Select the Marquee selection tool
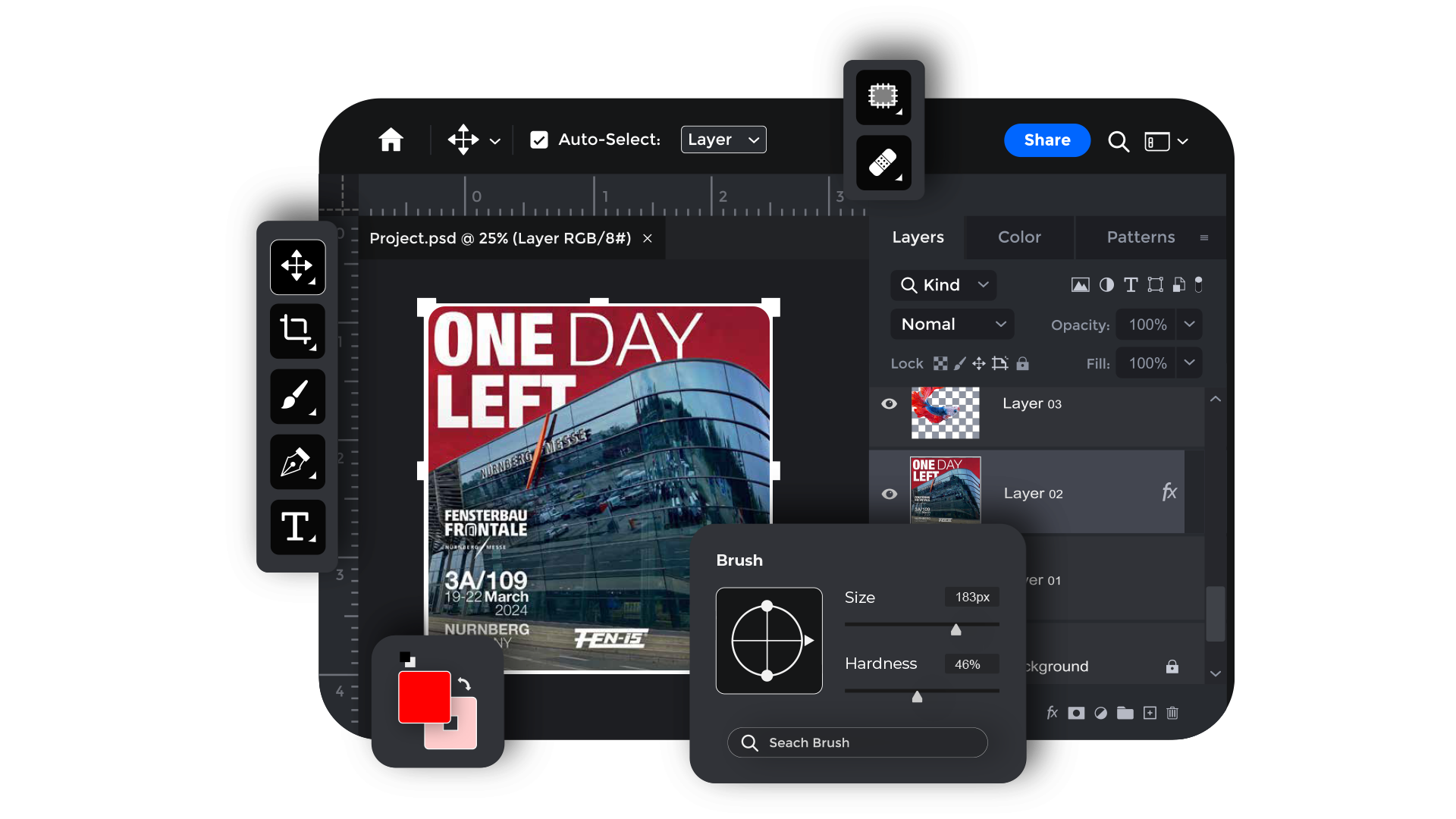 click(883, 97)
